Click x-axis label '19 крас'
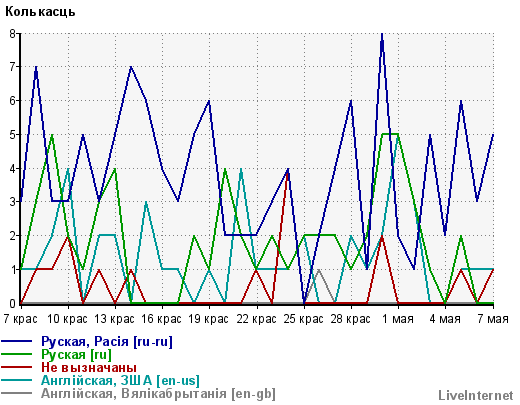Image resolution: width=520 pixels, height=405 pixels. coord(209,319)
